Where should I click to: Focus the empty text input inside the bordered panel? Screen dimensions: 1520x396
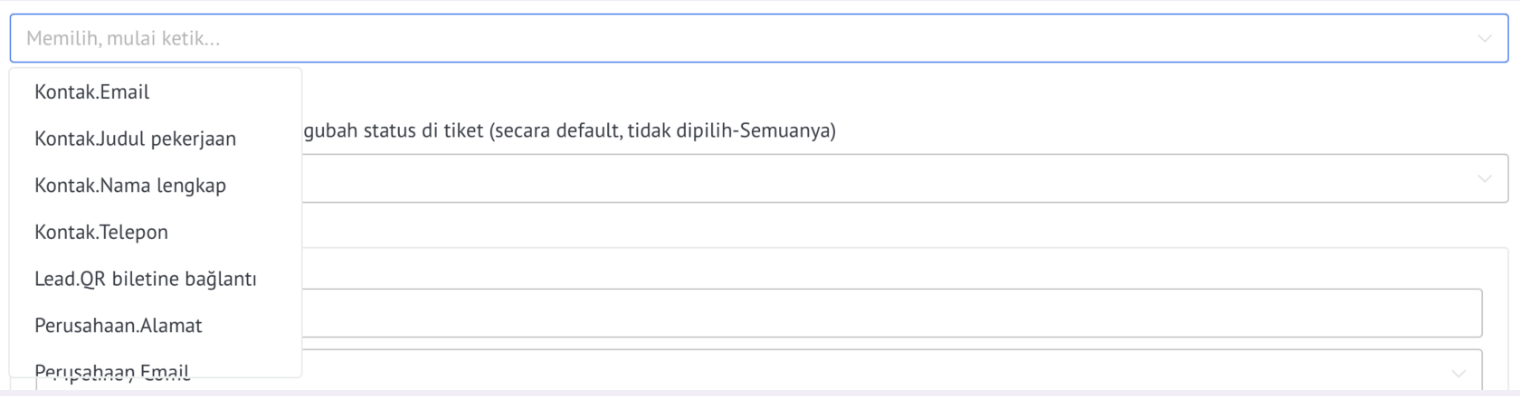[x=891, y=313]
